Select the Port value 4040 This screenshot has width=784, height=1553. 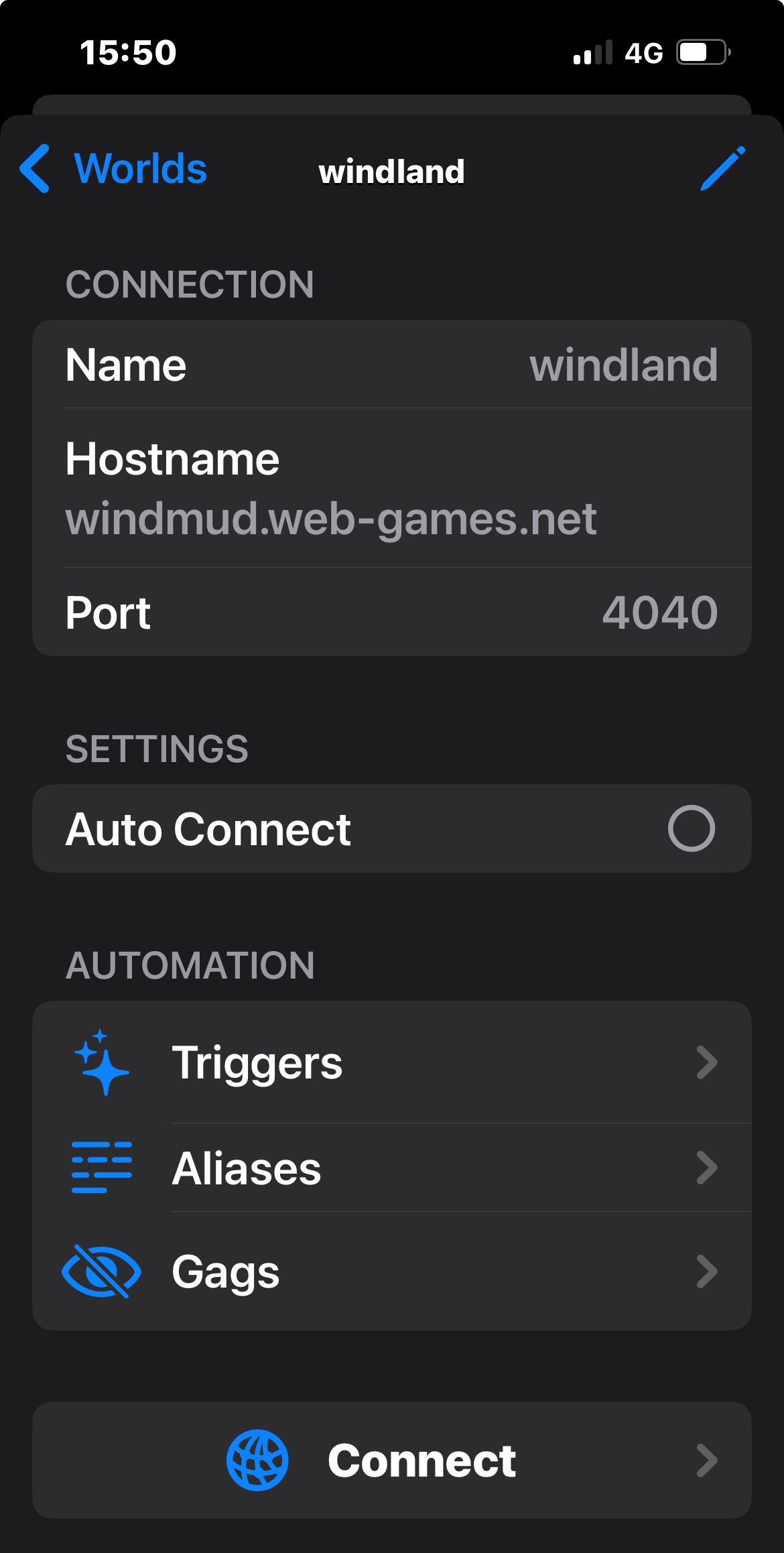coord(659,612)
